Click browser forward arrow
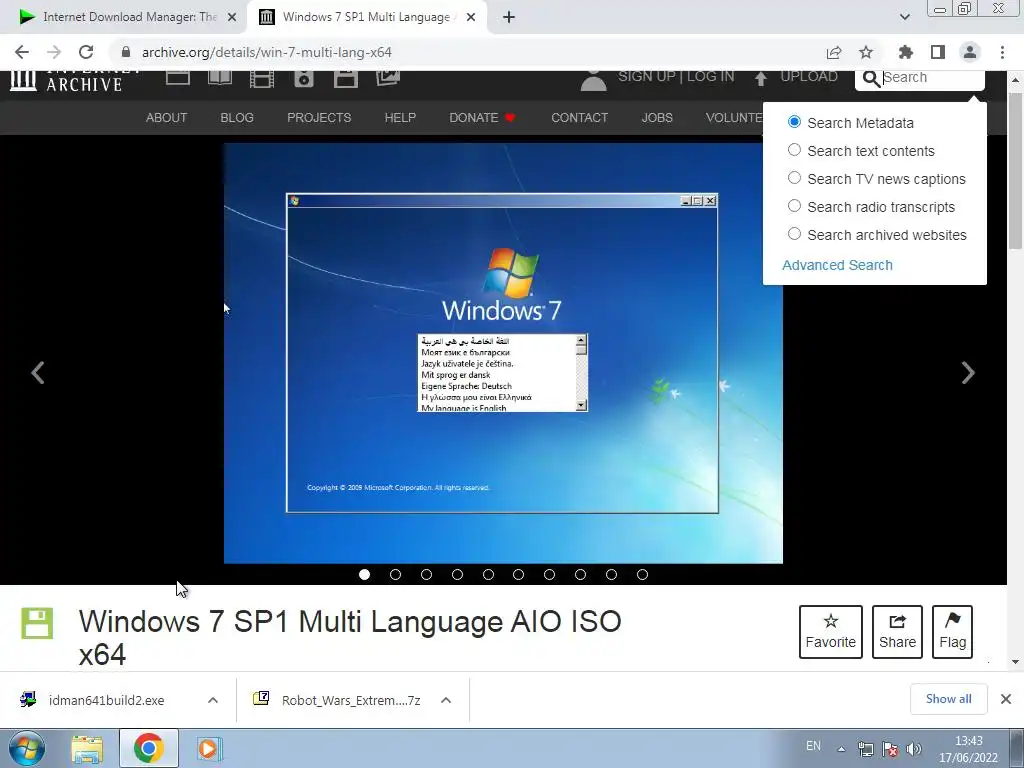Viewport: 1024px width, 768px height. [54, 52]
